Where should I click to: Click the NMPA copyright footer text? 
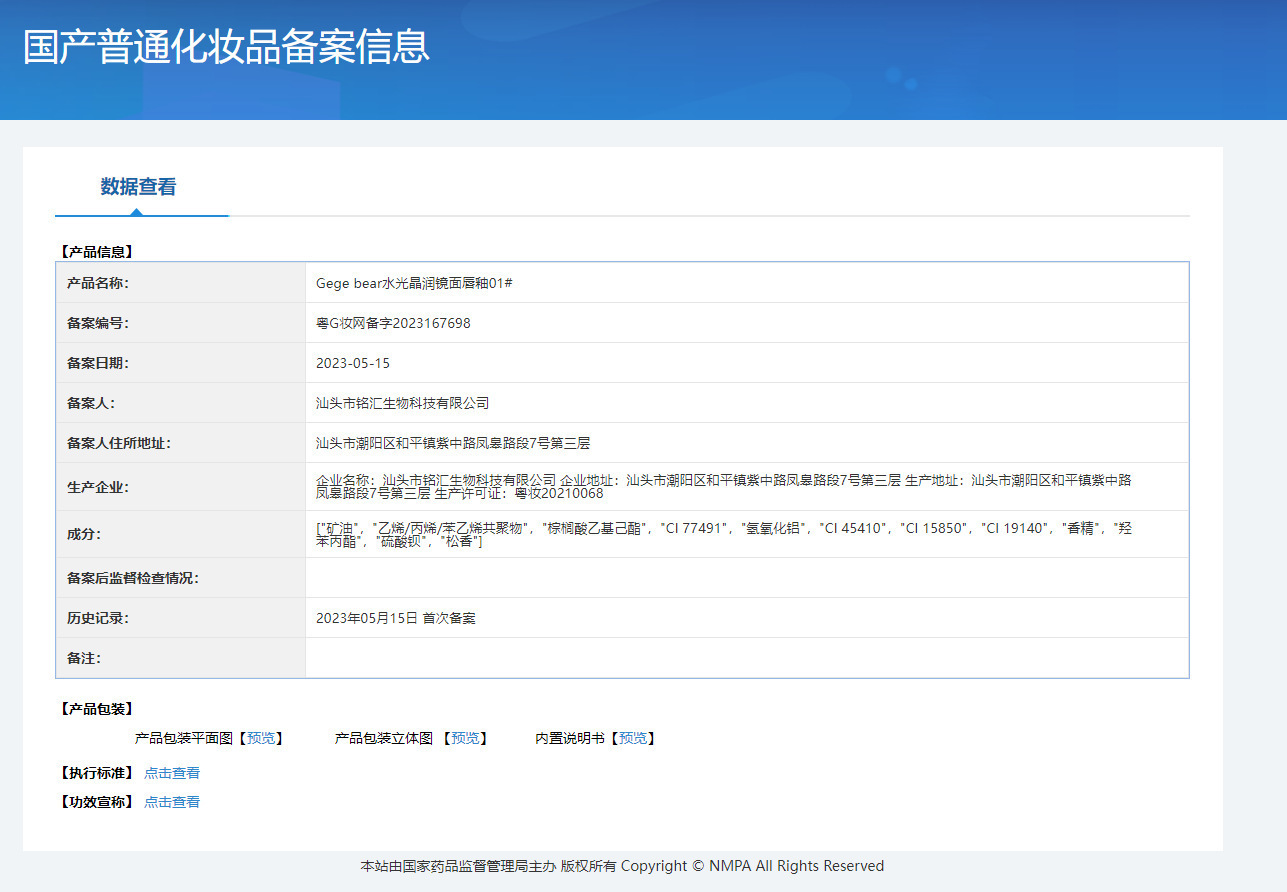622,866
